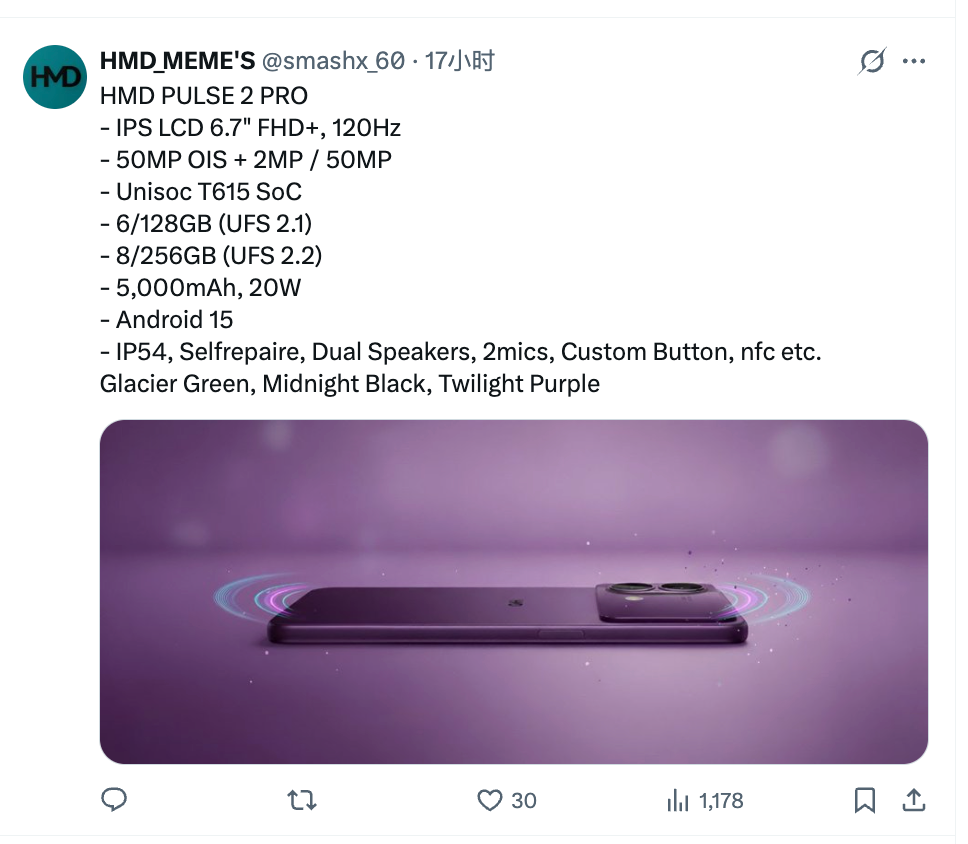View analytics via the bar chart icon

pyautogui.click(x=678, y=800)
